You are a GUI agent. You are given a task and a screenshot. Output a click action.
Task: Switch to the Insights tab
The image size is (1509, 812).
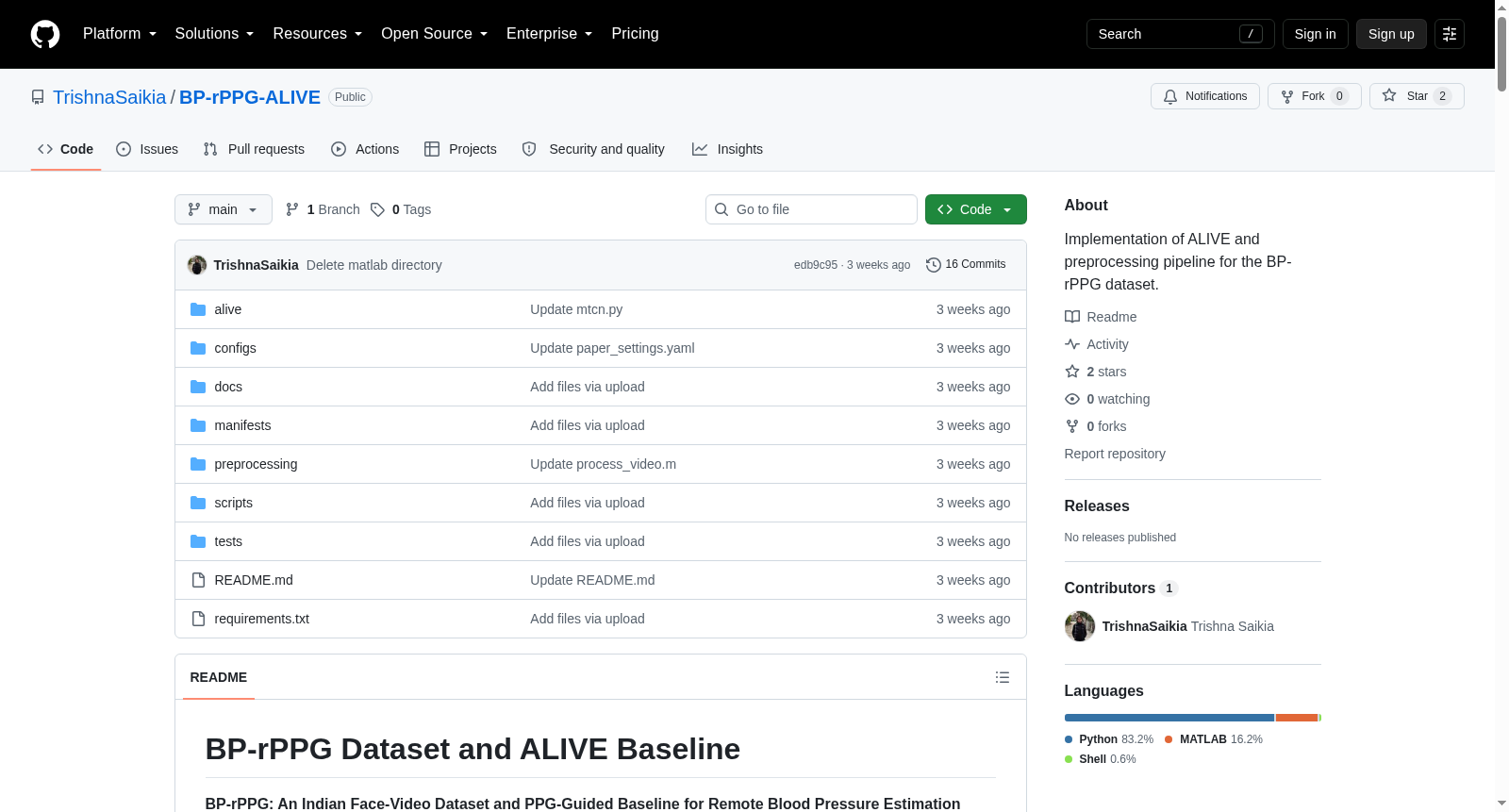(x=727, y=149)
